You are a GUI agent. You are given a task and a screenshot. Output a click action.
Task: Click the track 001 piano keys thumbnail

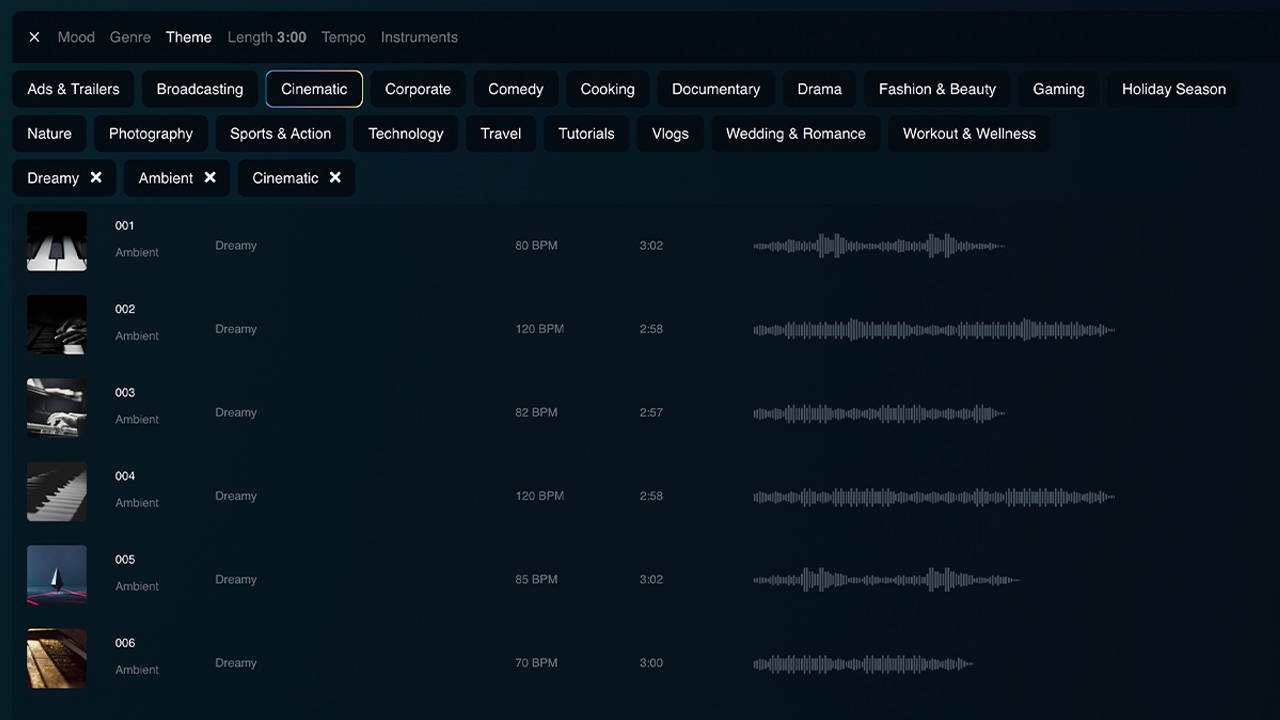tap(57, 241)
